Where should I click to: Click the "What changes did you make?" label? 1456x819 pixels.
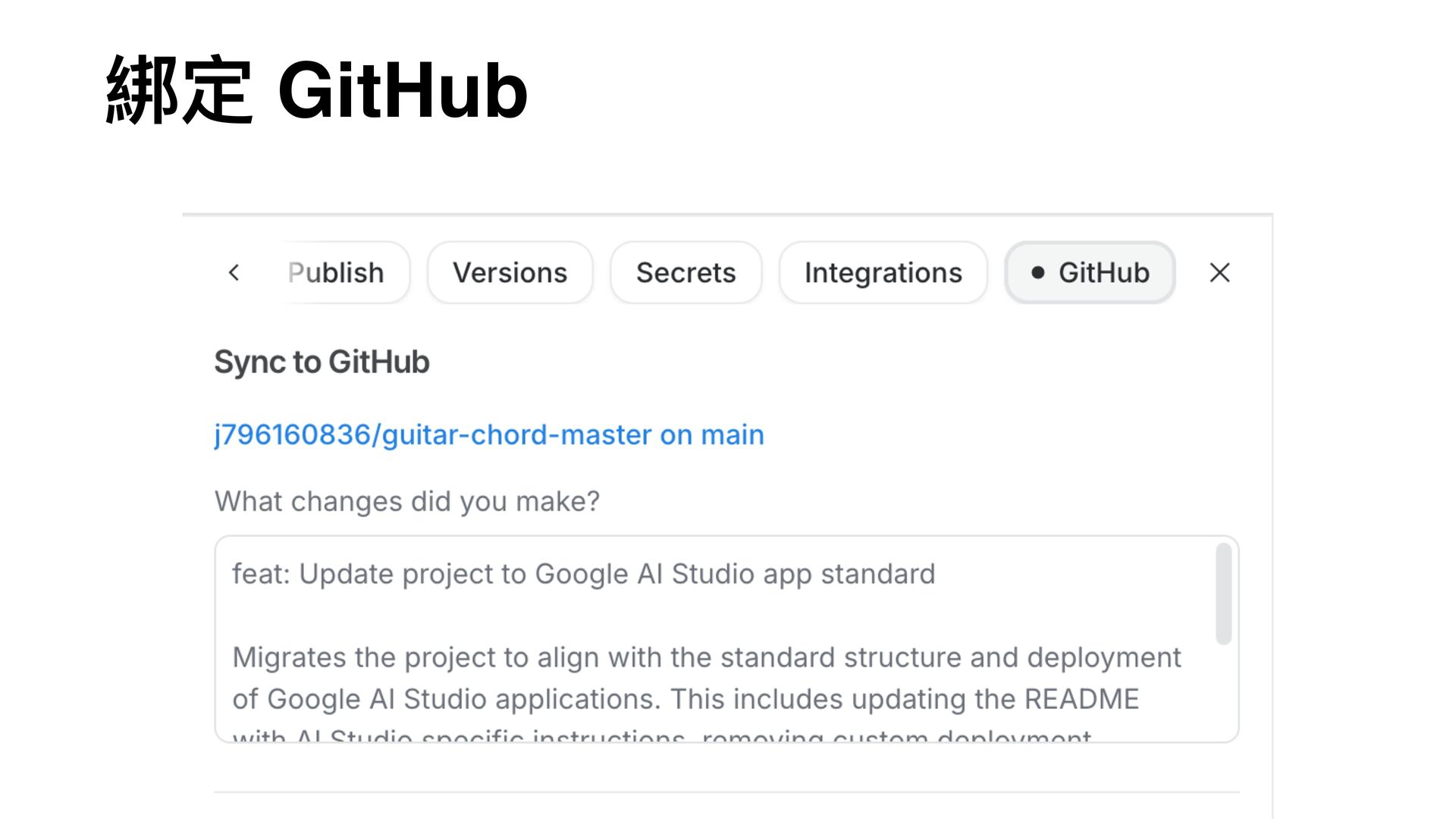[406, 502]
